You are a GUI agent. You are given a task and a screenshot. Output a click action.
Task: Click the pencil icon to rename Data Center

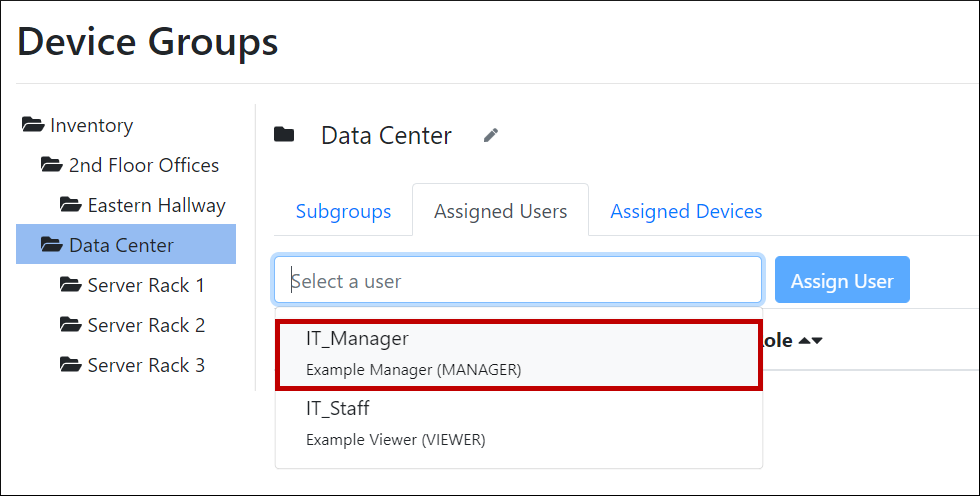490,135
